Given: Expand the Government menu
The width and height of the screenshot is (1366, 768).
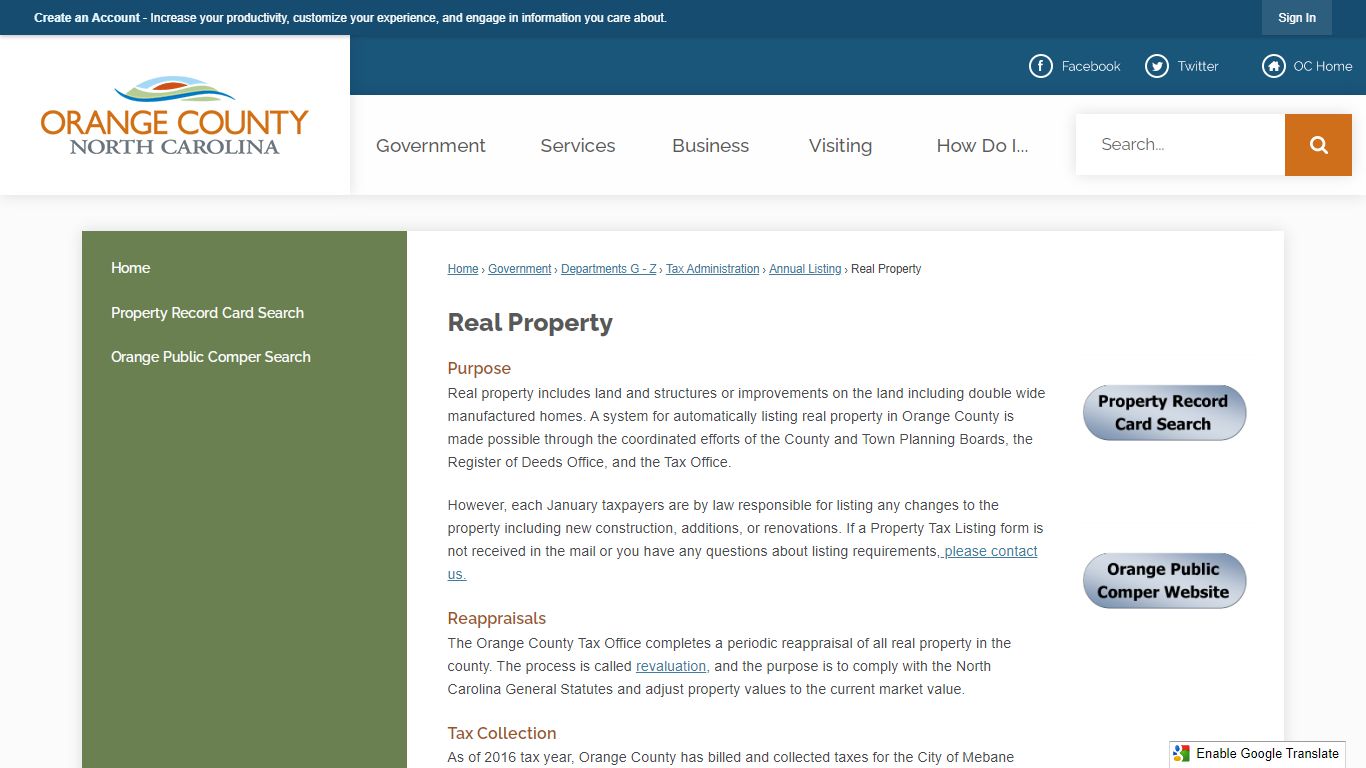Looking at the screenshot, I should 431,145.
